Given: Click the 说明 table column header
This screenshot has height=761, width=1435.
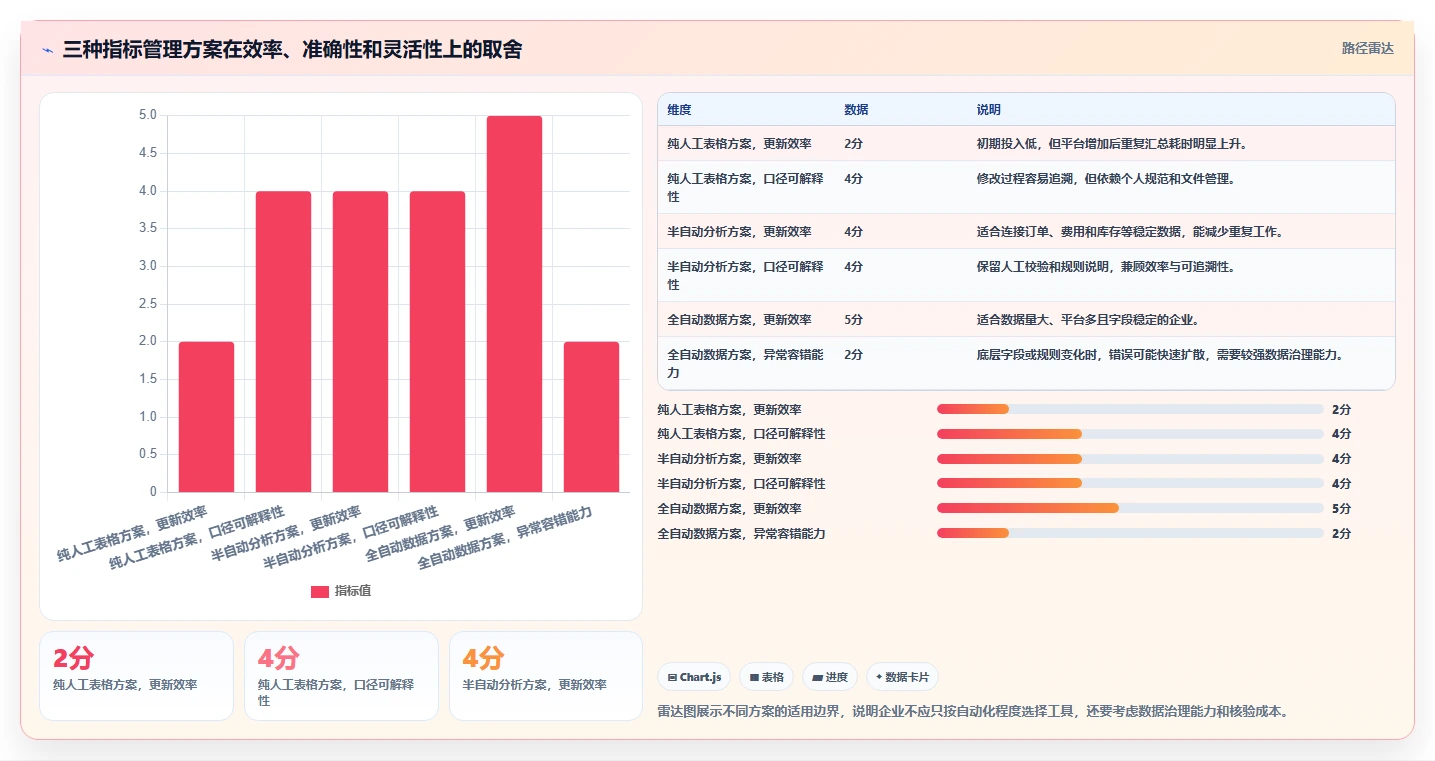Looking at the screenshot, I should [988, 110].
